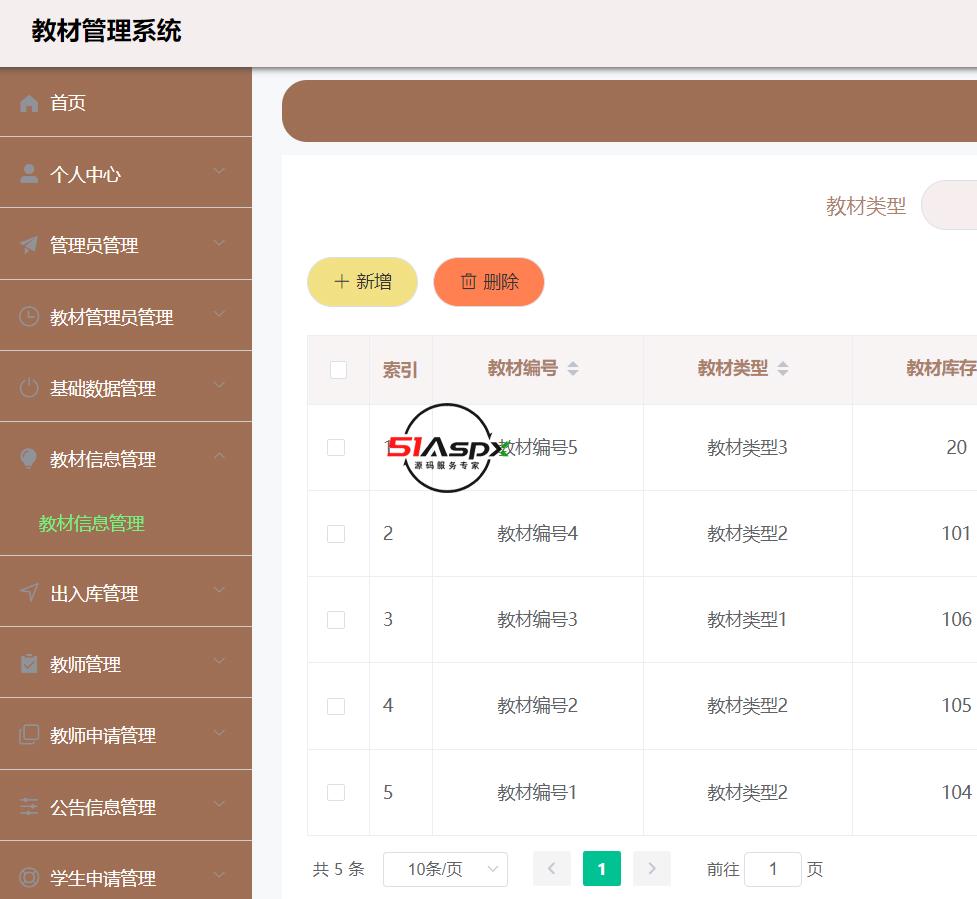Click the clock icon beside 教材管理员管理
This screenshot has height=899, width=977.
29,316
